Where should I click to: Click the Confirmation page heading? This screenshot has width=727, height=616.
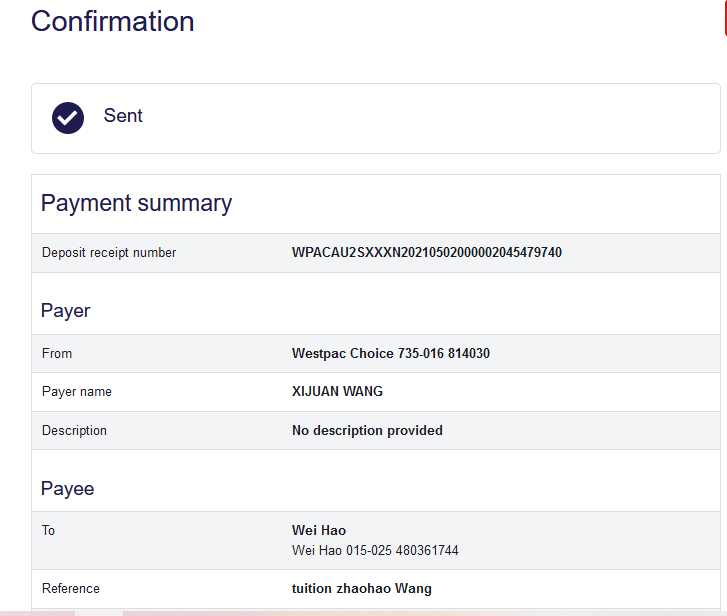pyautogui.click(x=113, y=22)
